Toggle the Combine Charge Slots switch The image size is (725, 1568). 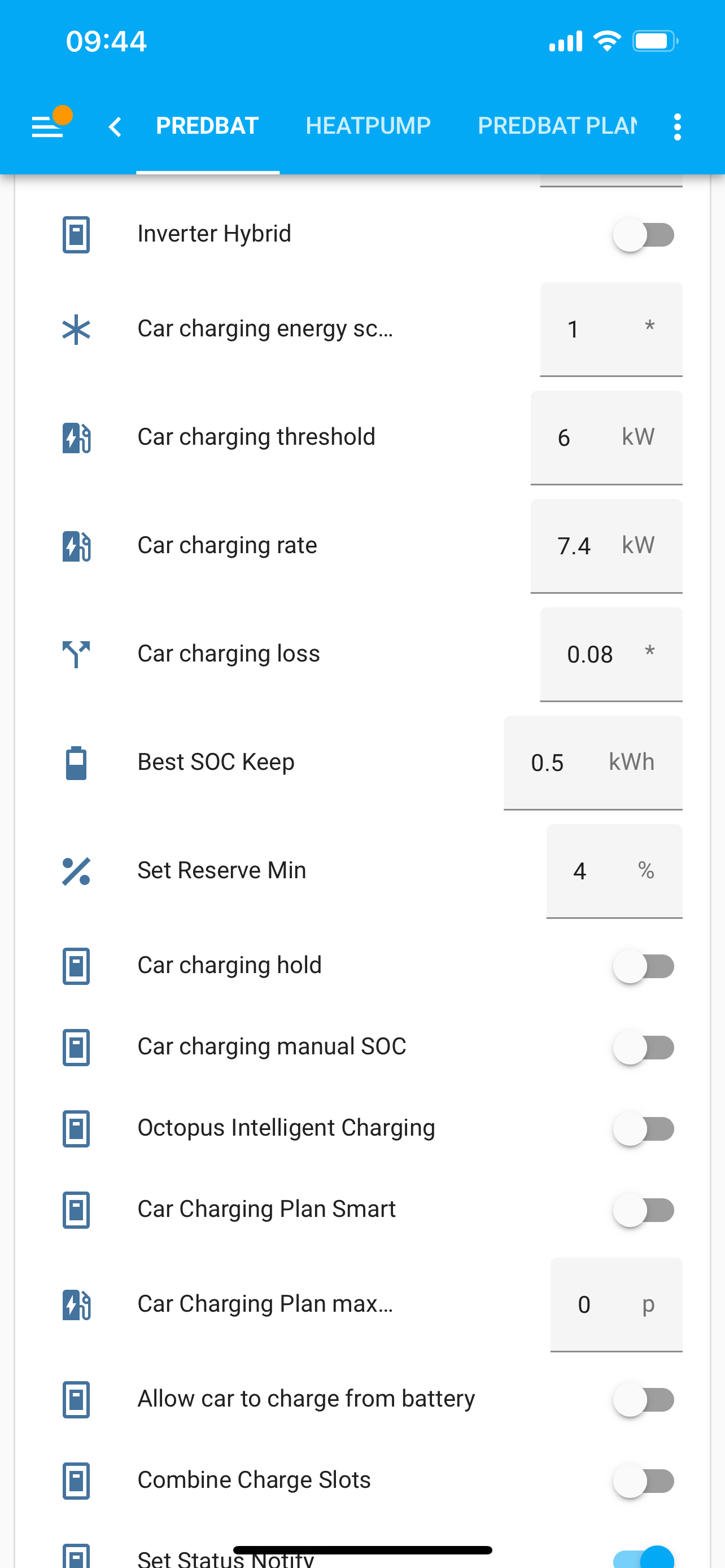(x=644, y=1481)
